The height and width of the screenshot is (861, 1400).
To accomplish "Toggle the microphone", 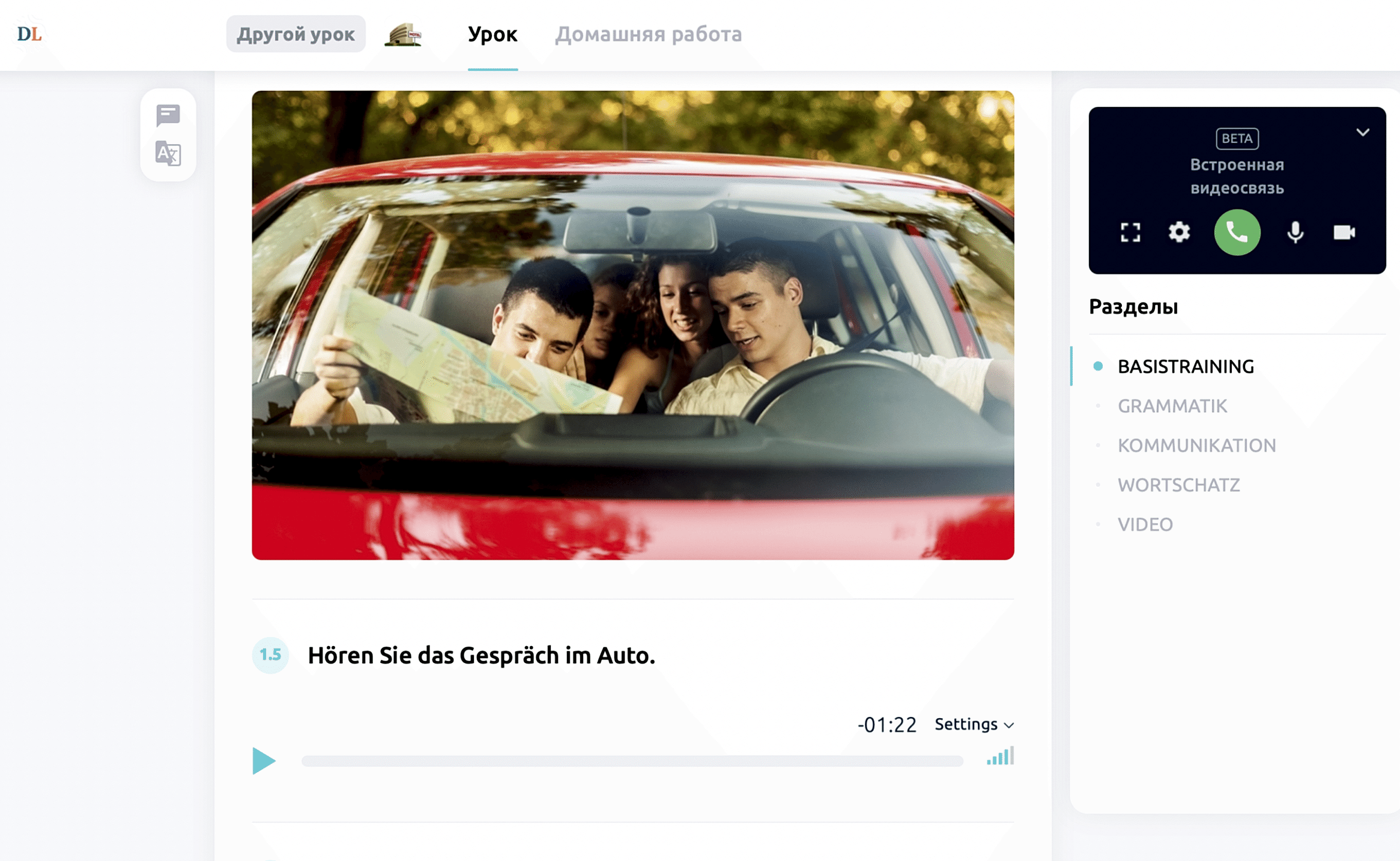I will (1295, 232).
